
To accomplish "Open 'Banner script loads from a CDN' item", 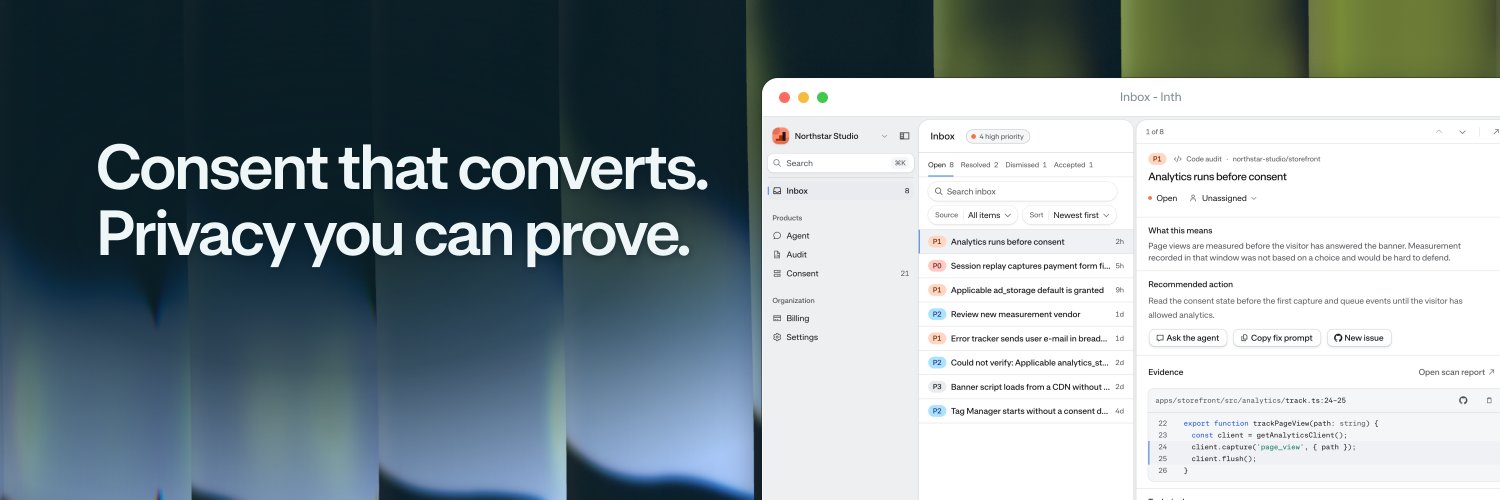I will [x=1027, y=386].
